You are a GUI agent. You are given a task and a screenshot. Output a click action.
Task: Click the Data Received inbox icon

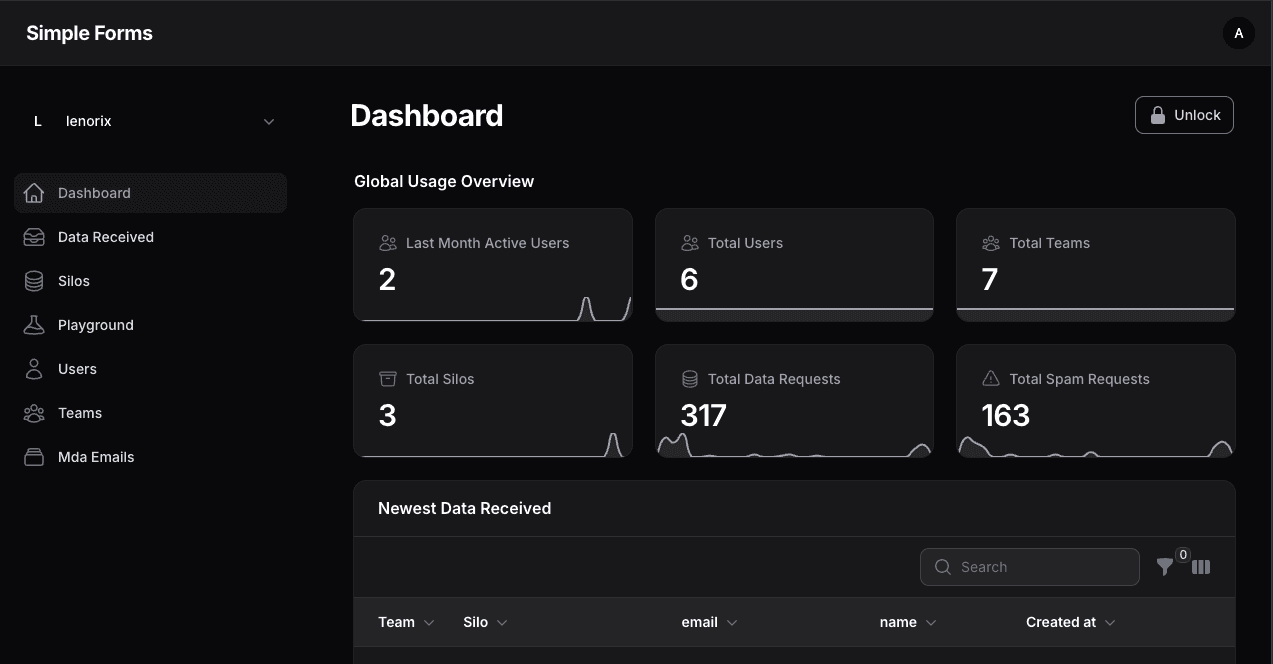click(x=34, y=237)
